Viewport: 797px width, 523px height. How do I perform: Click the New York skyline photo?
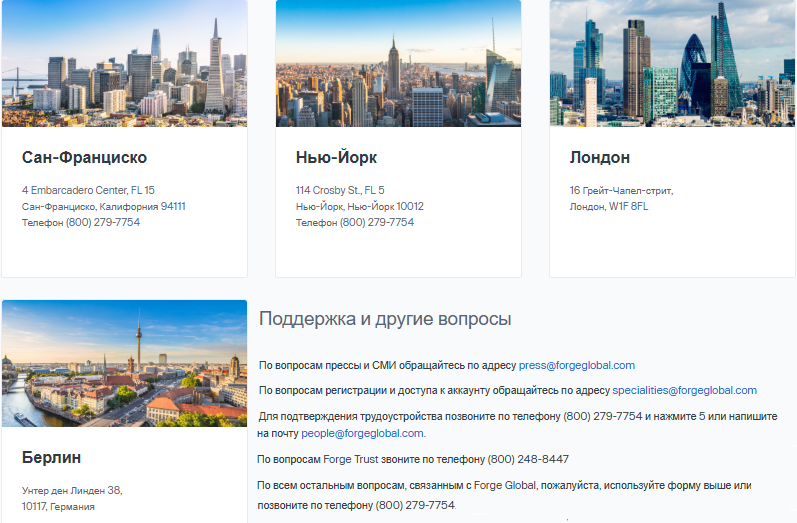pos(398,63)
